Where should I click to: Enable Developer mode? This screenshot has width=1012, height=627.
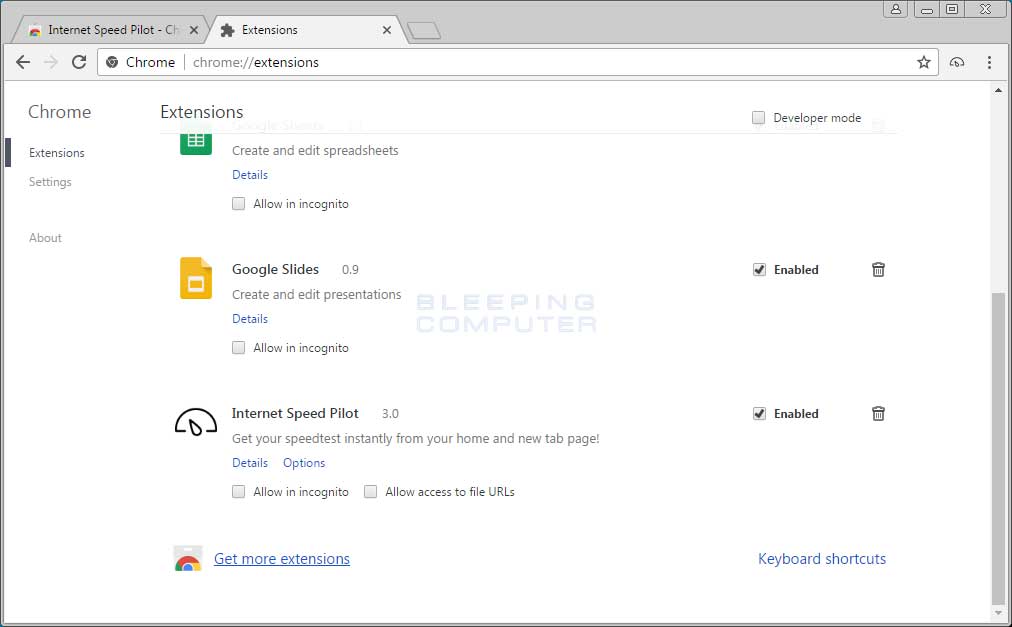(758, 117)
